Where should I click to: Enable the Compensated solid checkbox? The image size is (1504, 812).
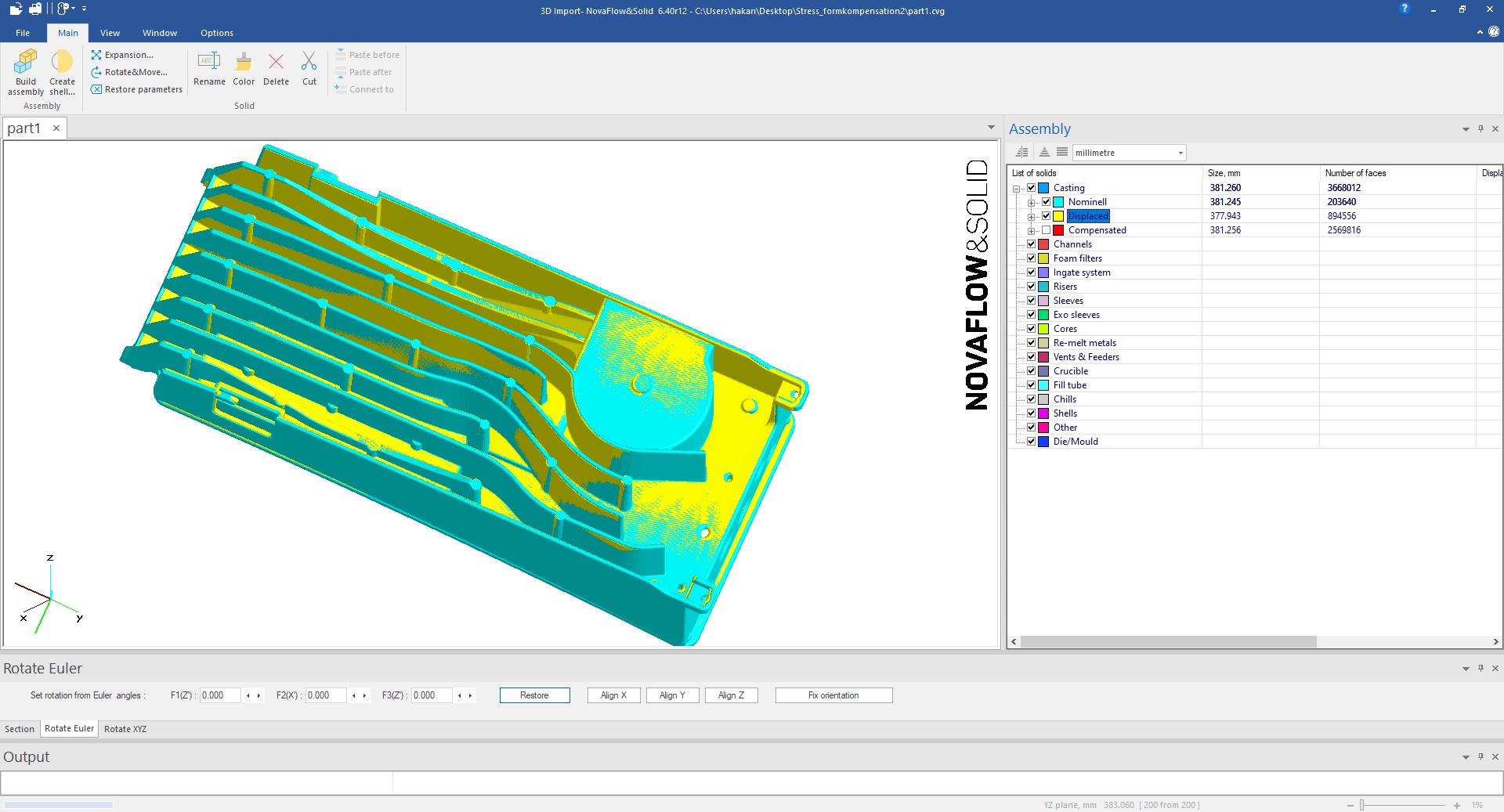point(1046,230)
